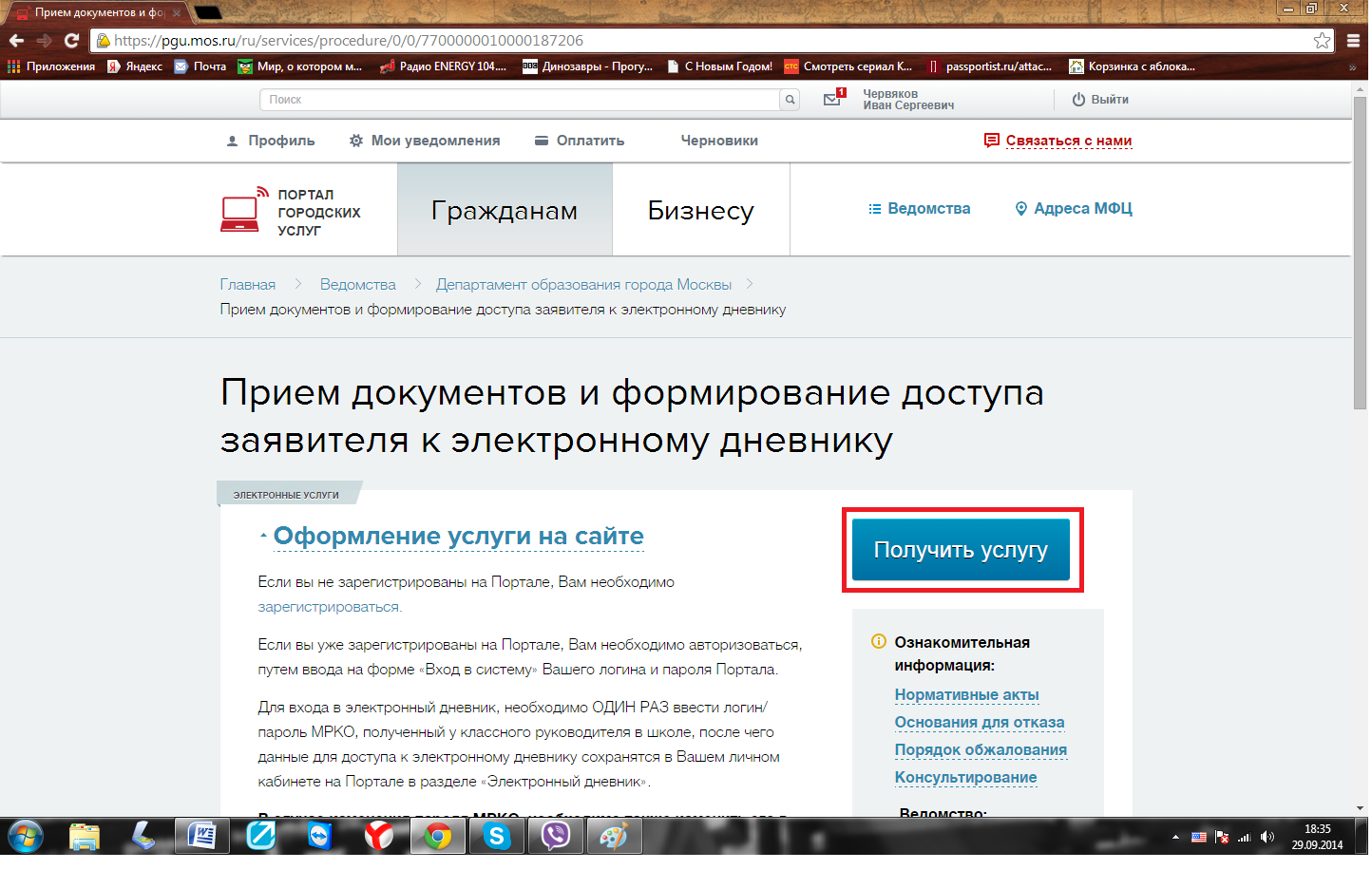
Task: Open Смотреть сериал bookmark
Action: point(850,66)
